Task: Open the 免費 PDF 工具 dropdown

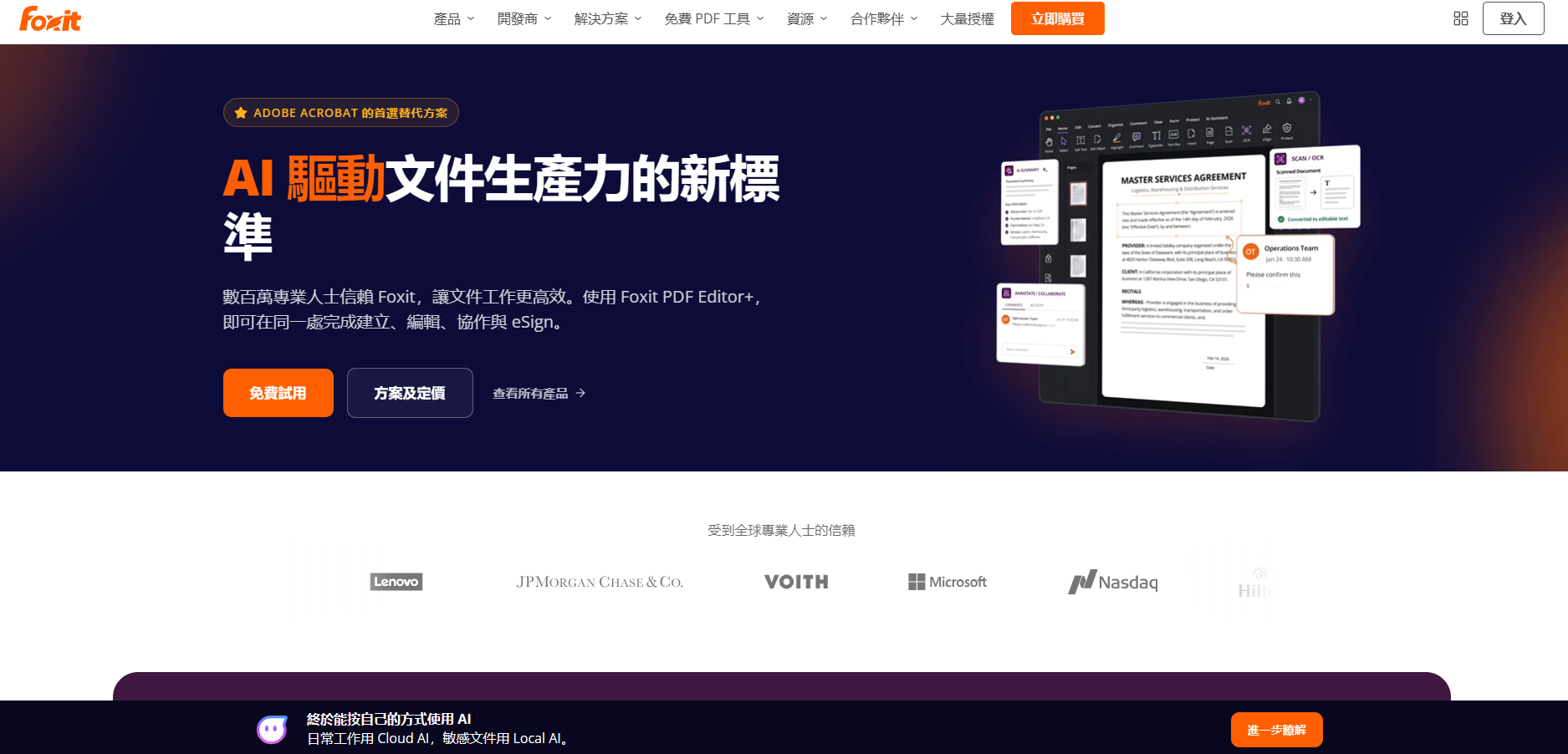Action: coord(714,19)
